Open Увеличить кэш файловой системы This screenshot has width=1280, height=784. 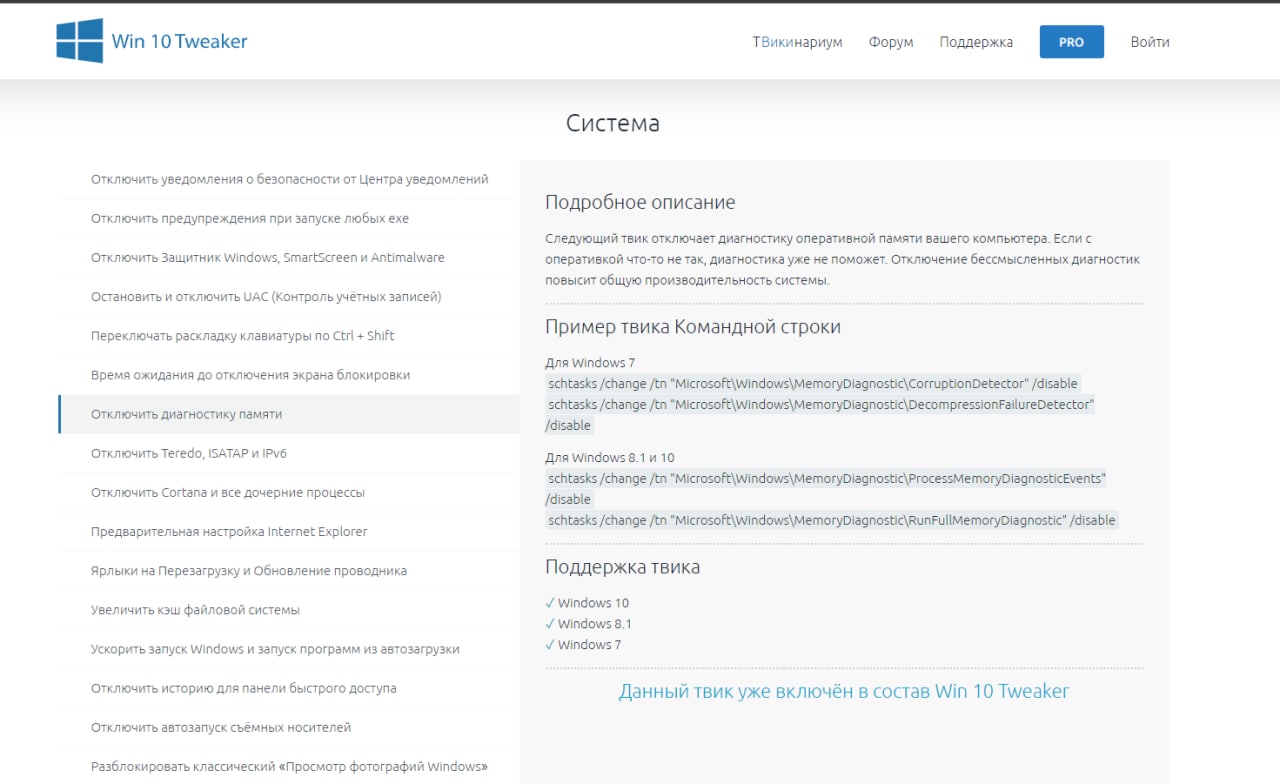point(289,610)
